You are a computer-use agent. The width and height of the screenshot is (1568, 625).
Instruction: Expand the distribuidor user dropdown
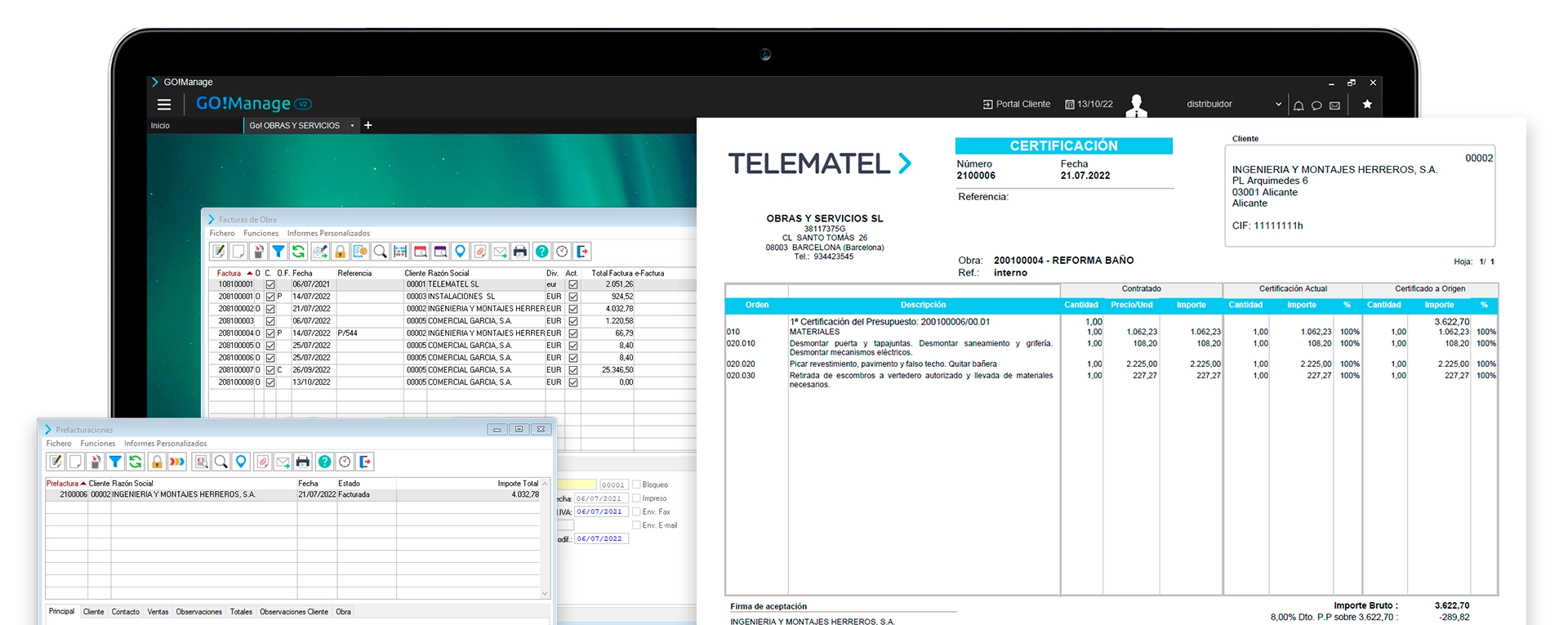pyautogui.click(x=1278, y=105)
